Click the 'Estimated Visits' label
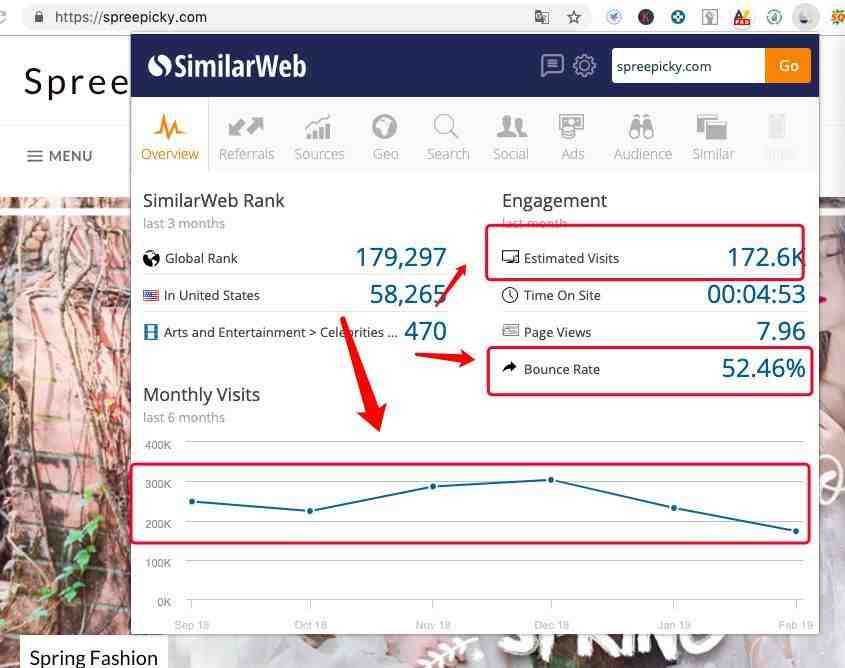The height and width of the screenshot is (668, 845). [x=571, y=259]
